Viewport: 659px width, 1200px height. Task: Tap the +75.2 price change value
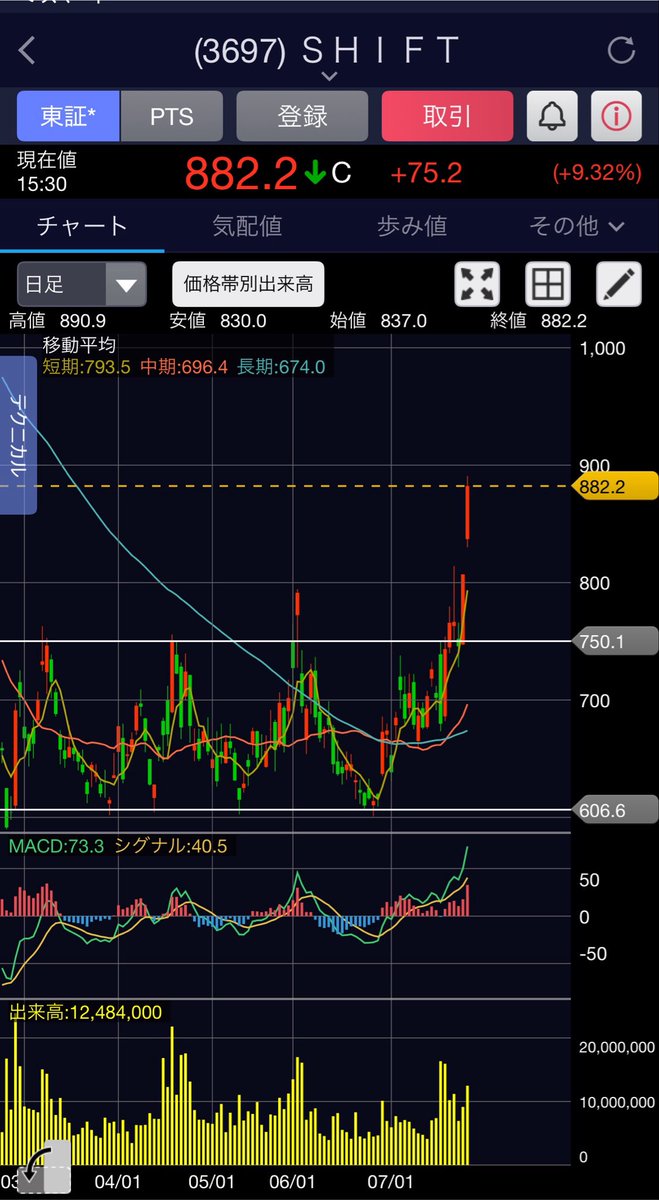(x=426, y=173)
